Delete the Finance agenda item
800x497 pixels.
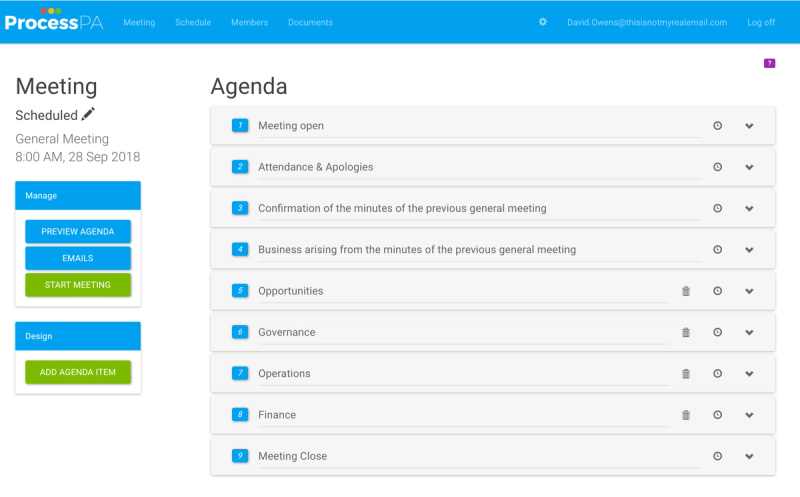[686, 415]
